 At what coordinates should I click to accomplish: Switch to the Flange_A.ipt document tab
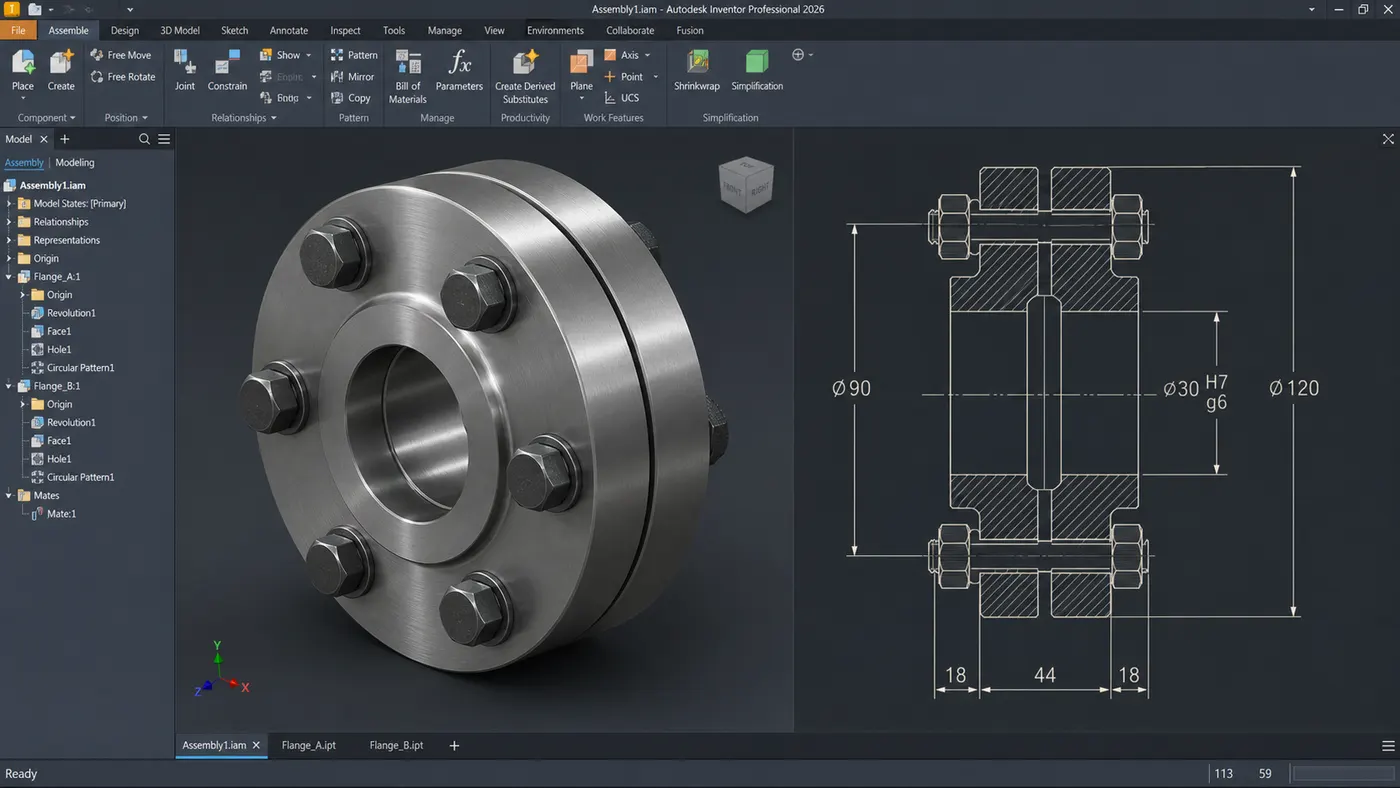[309, 745]
